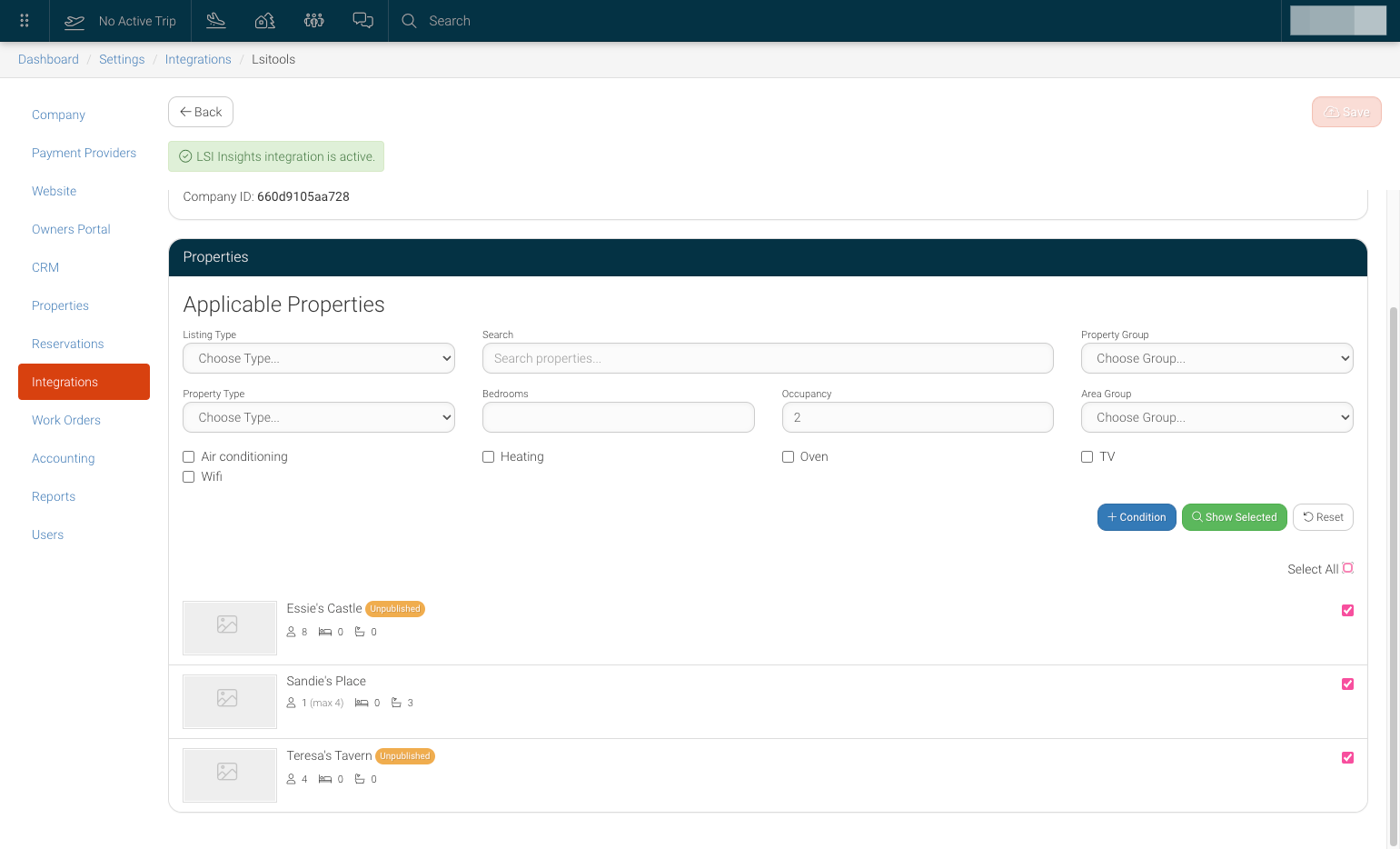
Task: Click the Show Selected button
Action: click(1235, 517)
